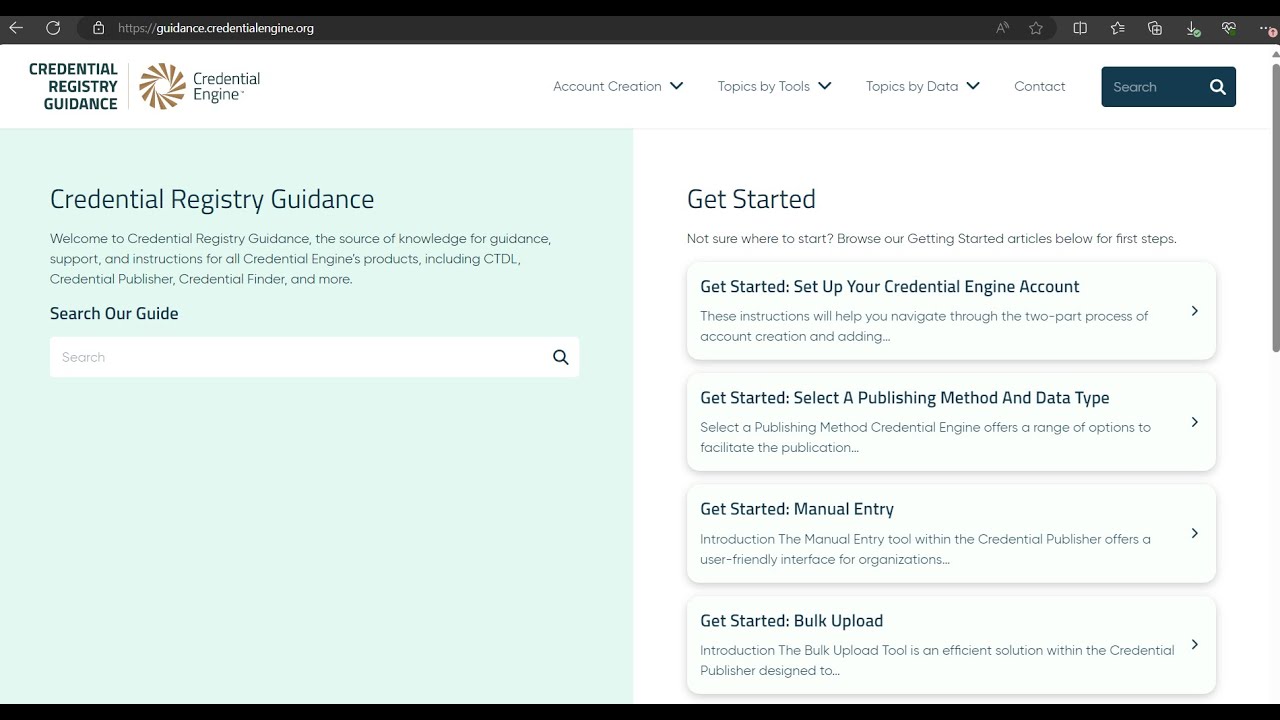The width and height of the screenshot is (1280, 720).
Task: Open the arrow on the Bulk Upload card
Action: 1194,644
